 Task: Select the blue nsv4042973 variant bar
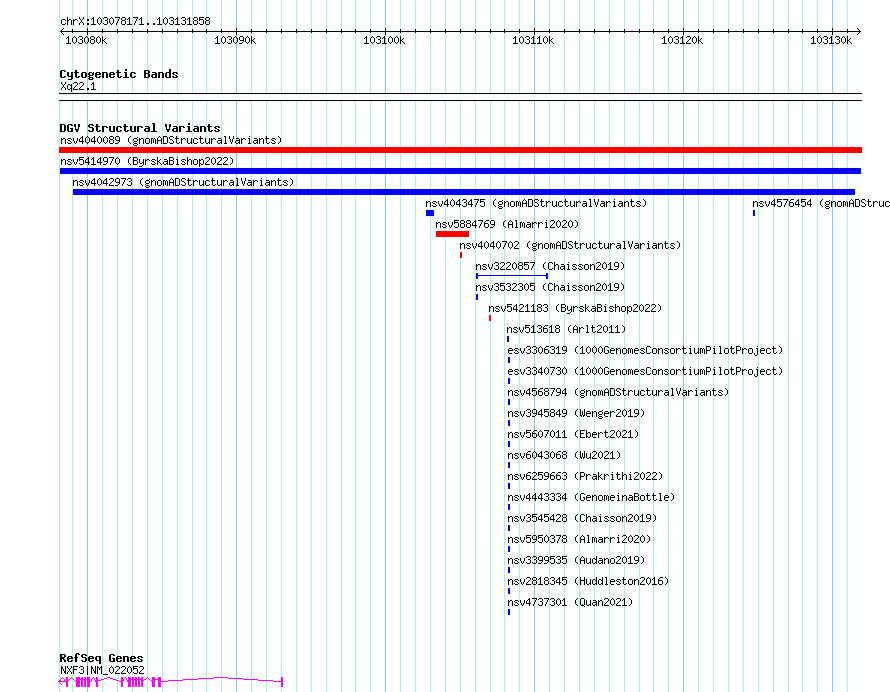pyautogui.click(x=464, y=192)
